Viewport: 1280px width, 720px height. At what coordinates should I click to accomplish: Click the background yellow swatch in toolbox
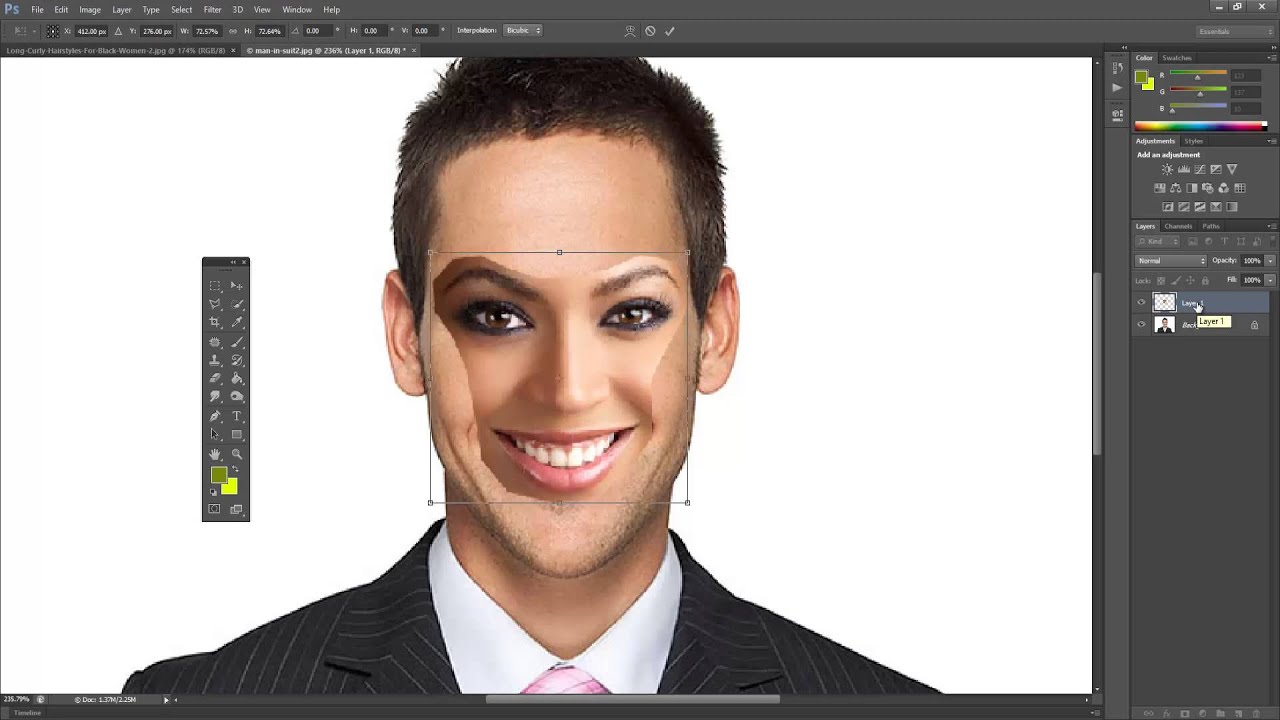[231, 488]
